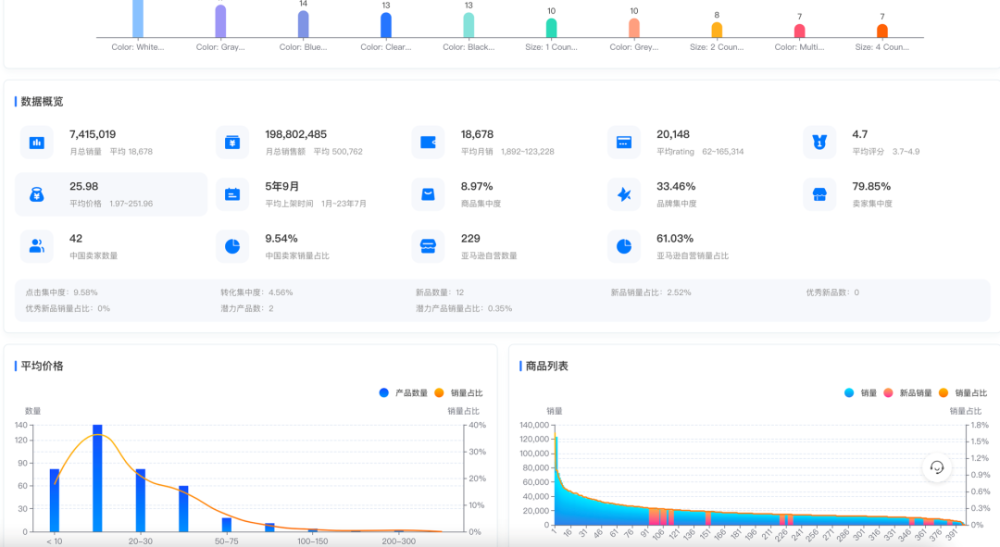Select the Size: 1 Count bar
The height and width of the screenshot is (547, 1000).
tap(552, 27)
